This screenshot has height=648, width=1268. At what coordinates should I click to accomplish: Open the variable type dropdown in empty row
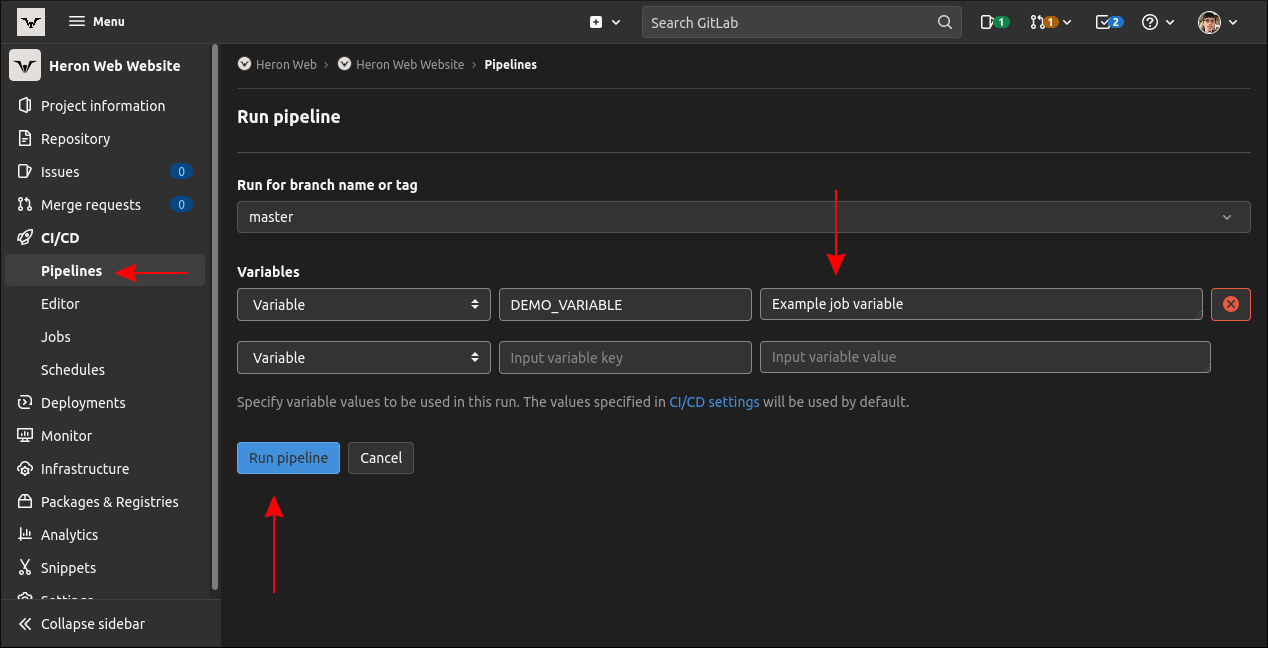pyautogui.click(x=364, y=358)
